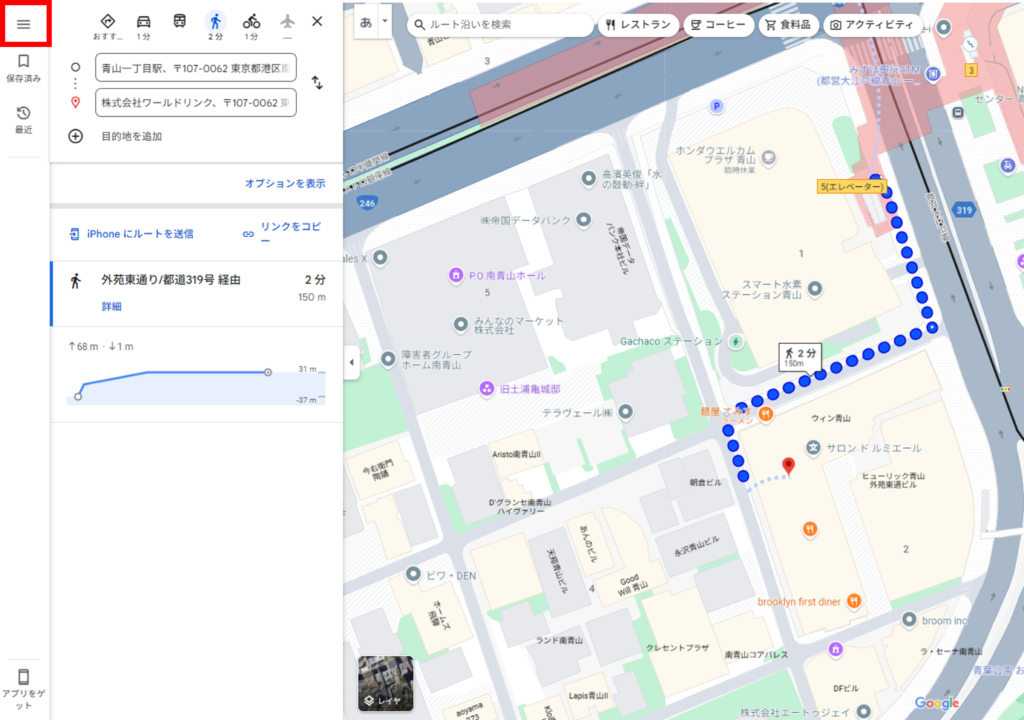Viewport: 1024px width, 720px height.
Task: Select 旧土浦亀城邸 marker
Action: click(487, 389)
